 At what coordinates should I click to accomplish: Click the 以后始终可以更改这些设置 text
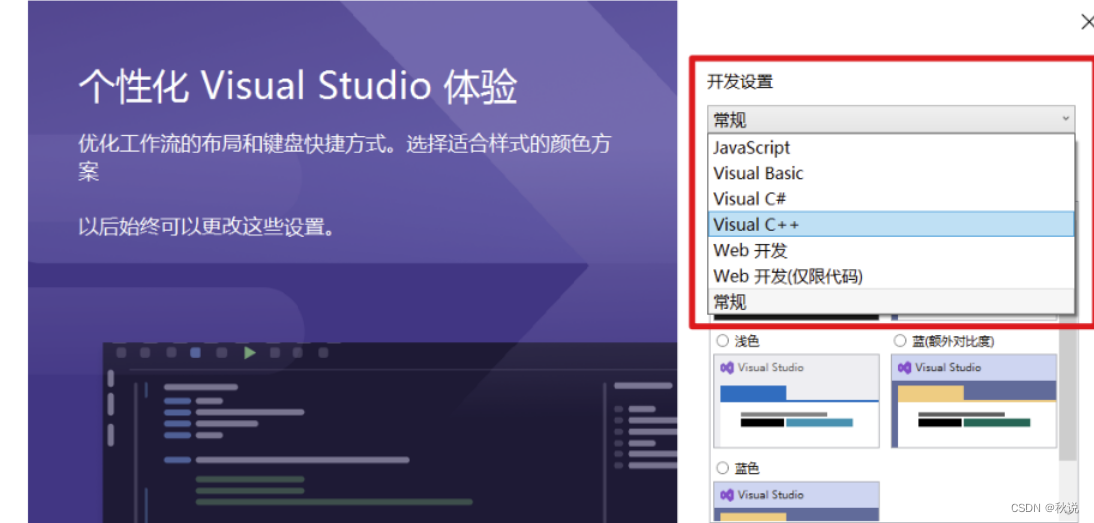click(207, 226)
